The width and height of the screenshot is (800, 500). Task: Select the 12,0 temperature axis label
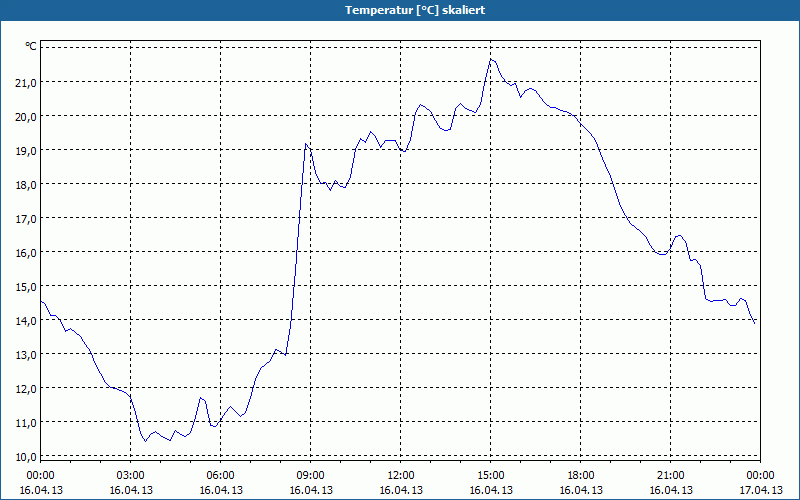(27, 389)
